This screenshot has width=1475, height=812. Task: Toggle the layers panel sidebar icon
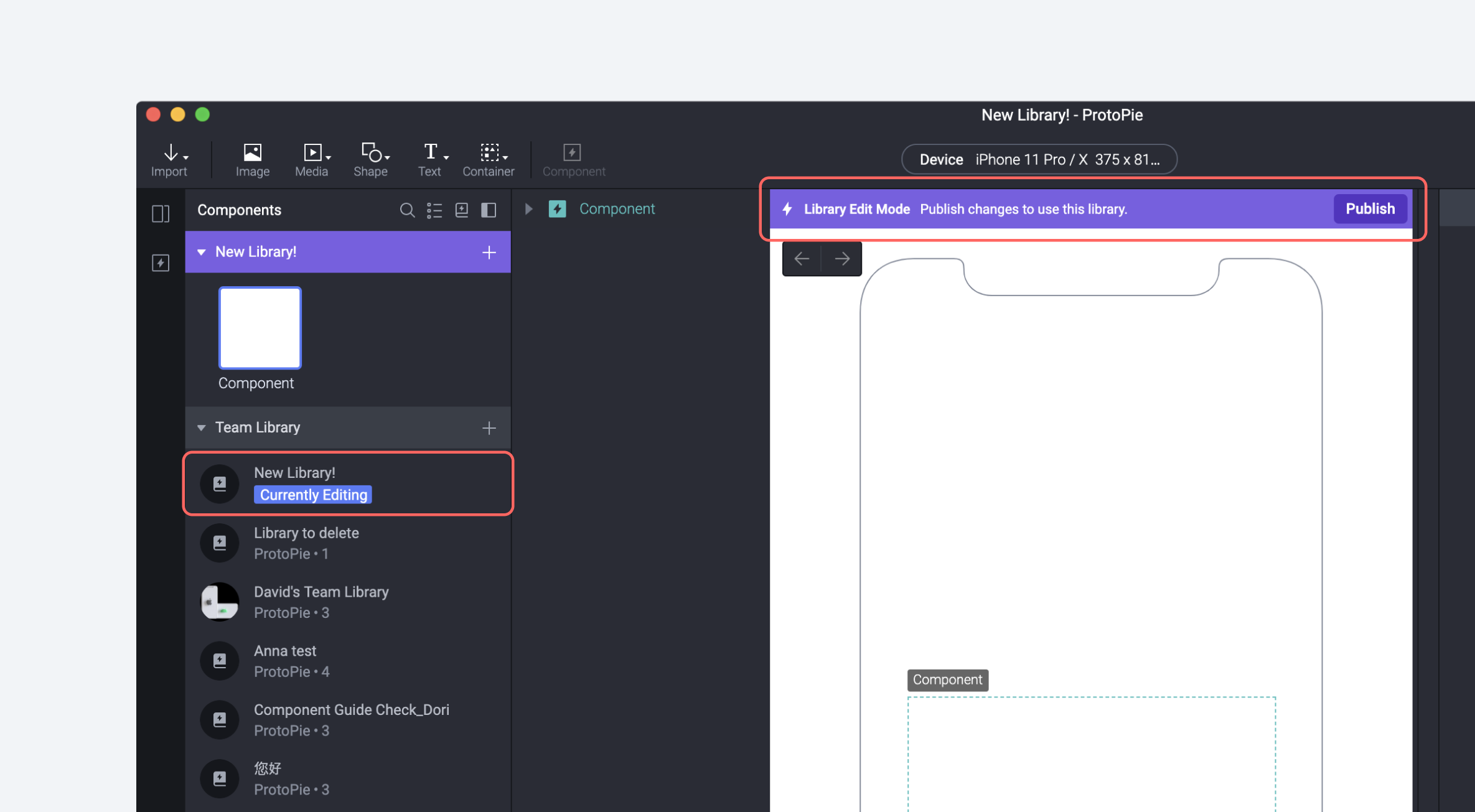[x=161, y=213]
